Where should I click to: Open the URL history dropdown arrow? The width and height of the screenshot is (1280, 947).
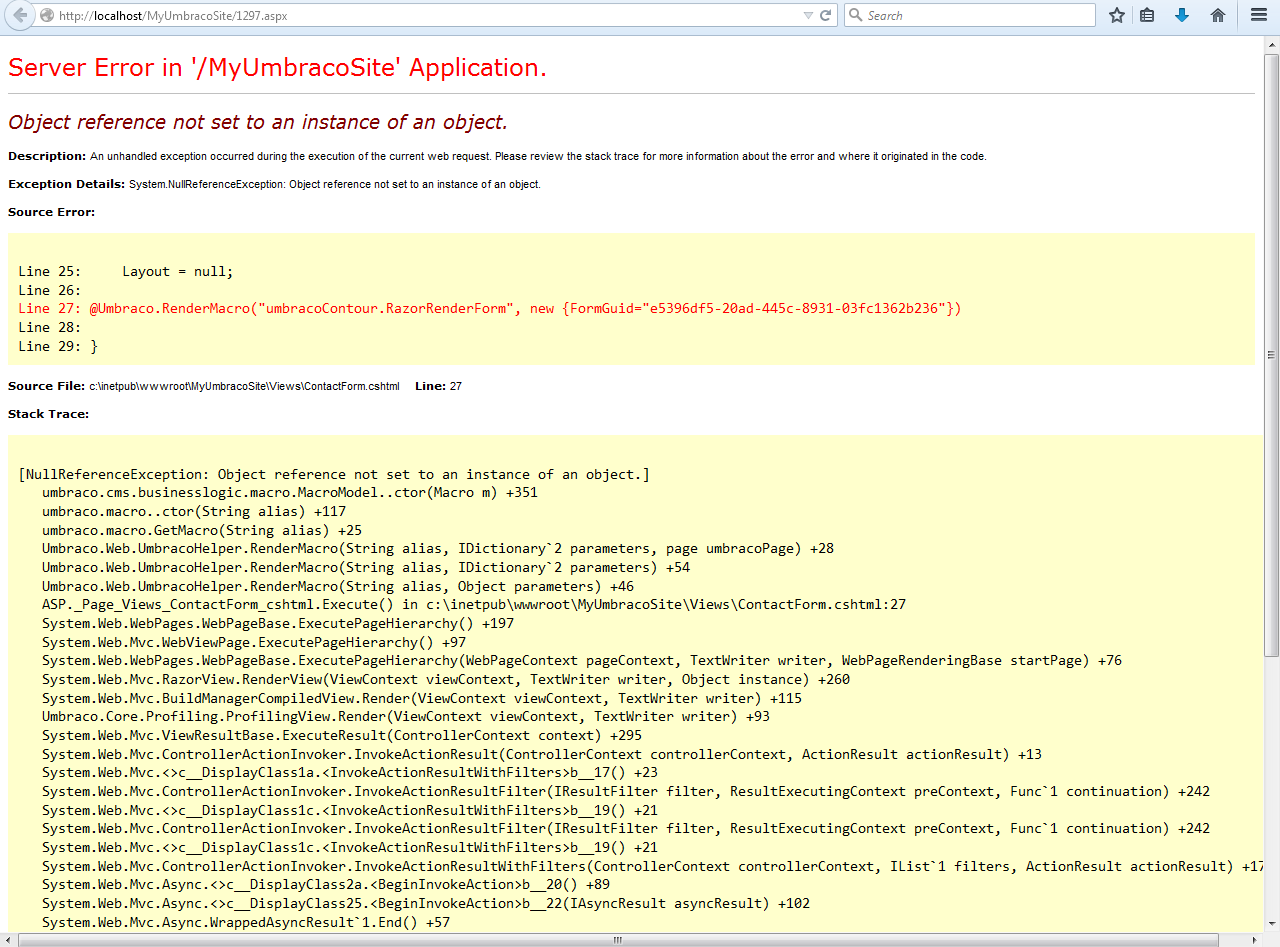808,16
